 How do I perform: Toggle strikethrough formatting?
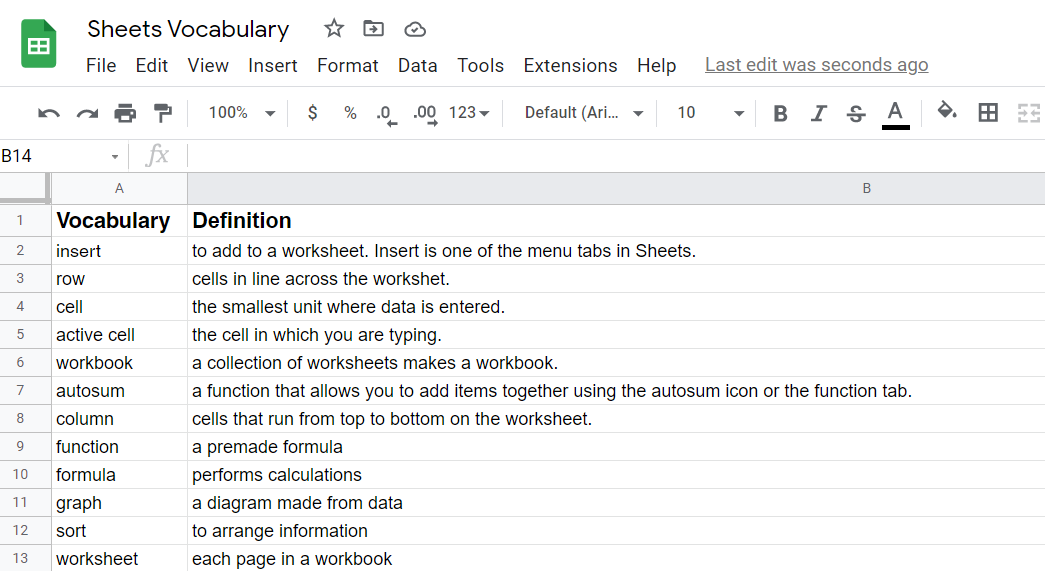click(856, 113)
